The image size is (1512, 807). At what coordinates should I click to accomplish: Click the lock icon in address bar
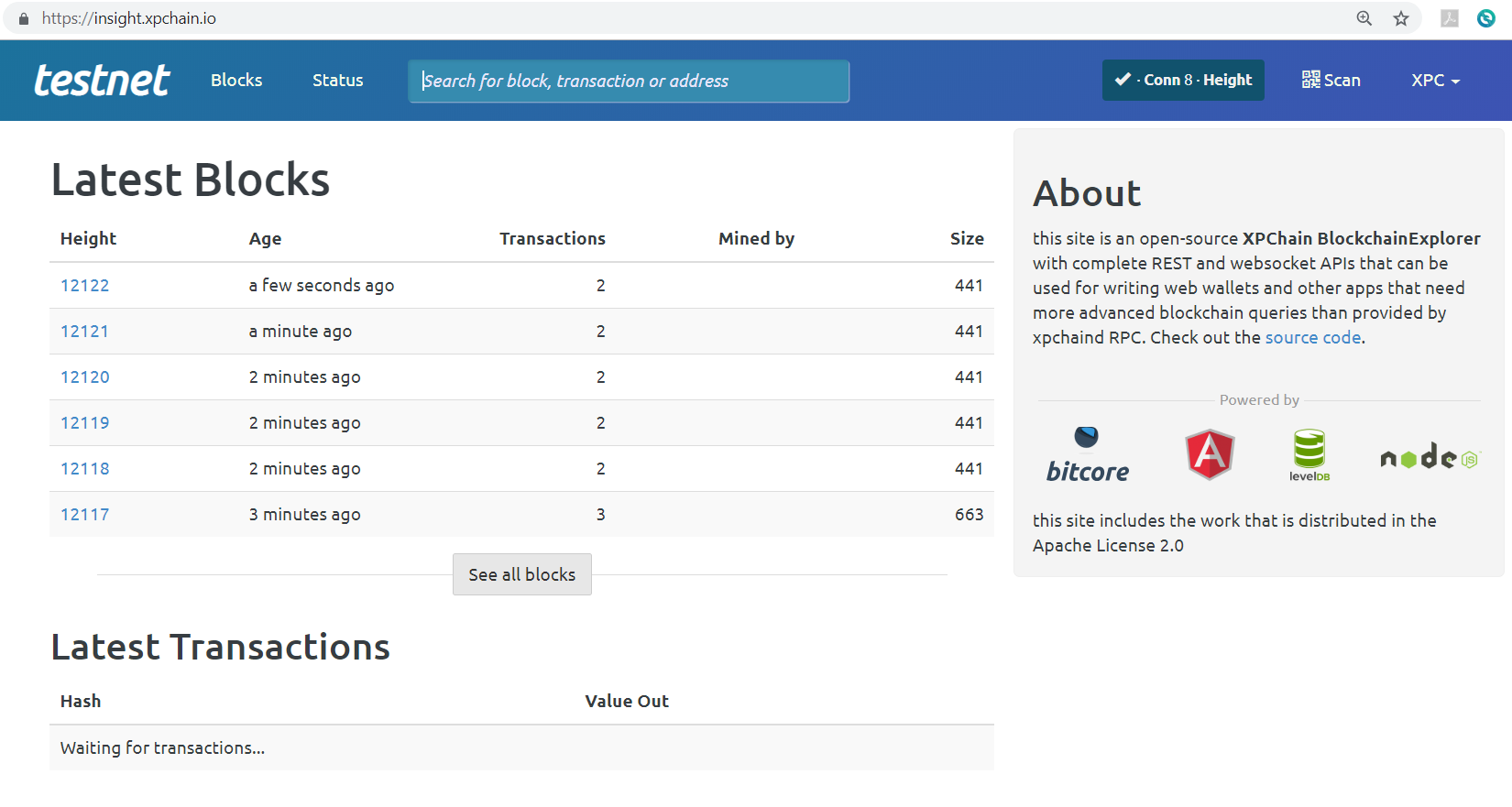24,18
